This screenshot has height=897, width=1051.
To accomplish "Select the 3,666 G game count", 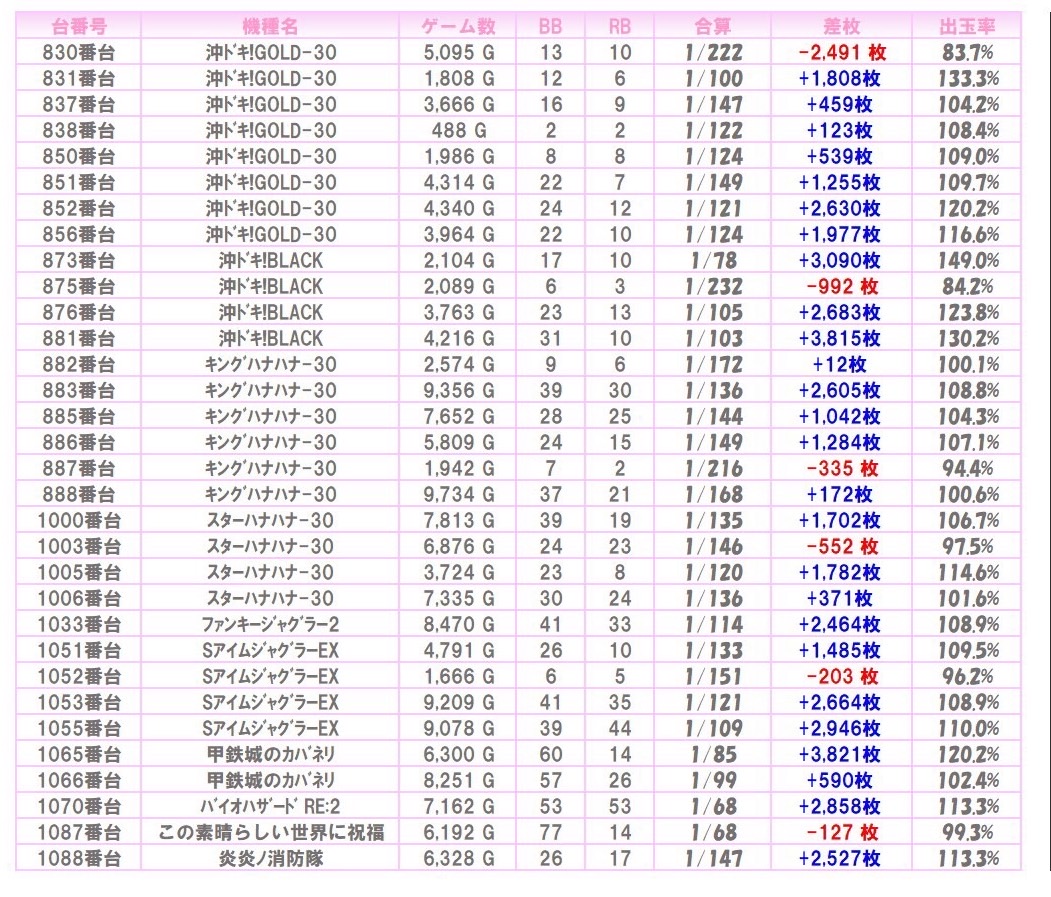I will pos(458,105).
